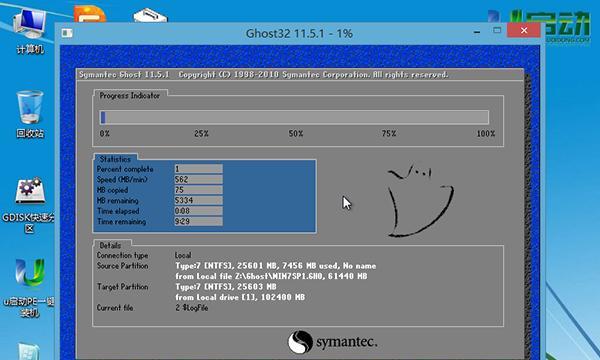This screenshot has height=360, width=600.
Task: Click the local drive [1], 102400 MB line
Action: coord(240,297)
